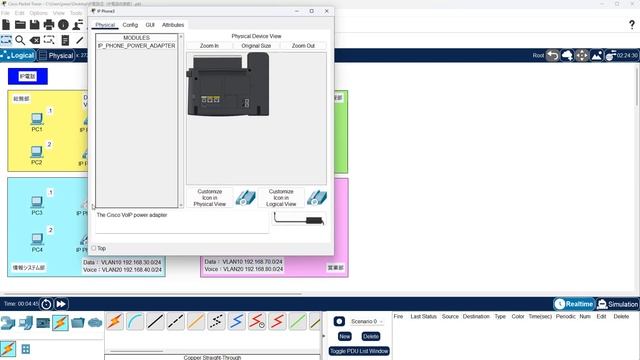Viewport: 640px width, 360px height.
Task: Switch to Physical workspace view
Action: [x=56, y=55]
